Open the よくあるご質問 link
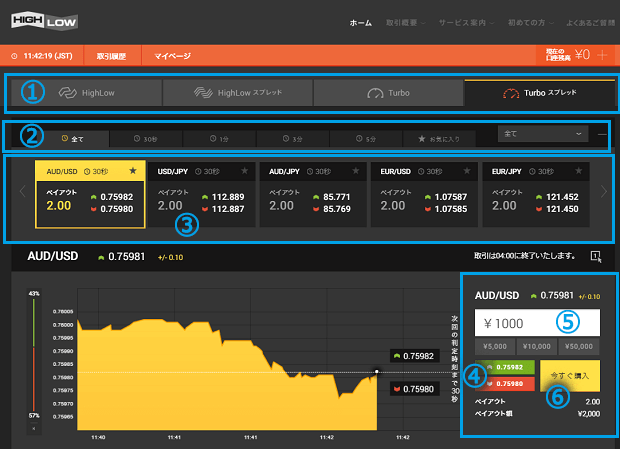620x449 pixels. click(x=591, y=23)
